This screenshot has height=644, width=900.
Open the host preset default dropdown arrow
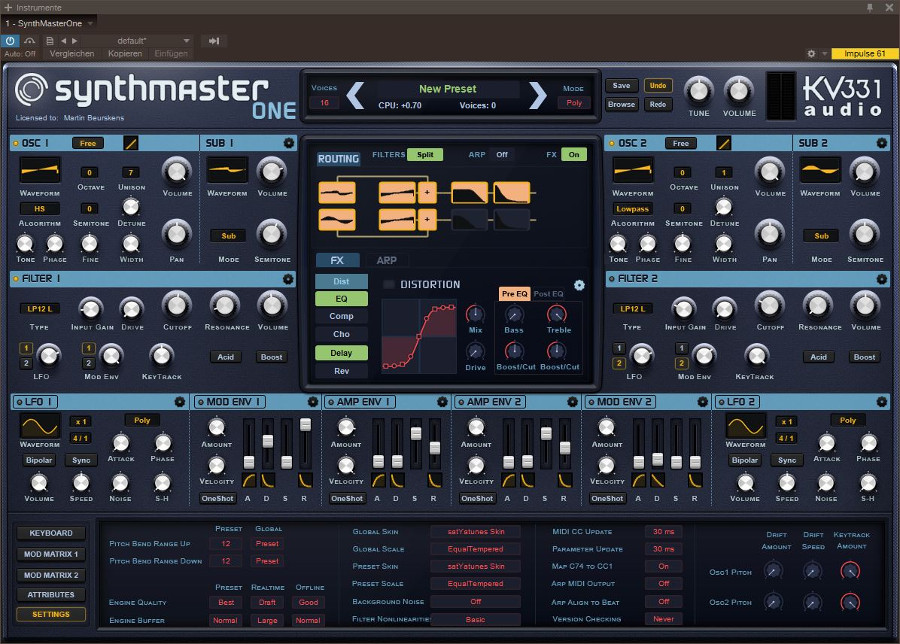pos(187,41)
